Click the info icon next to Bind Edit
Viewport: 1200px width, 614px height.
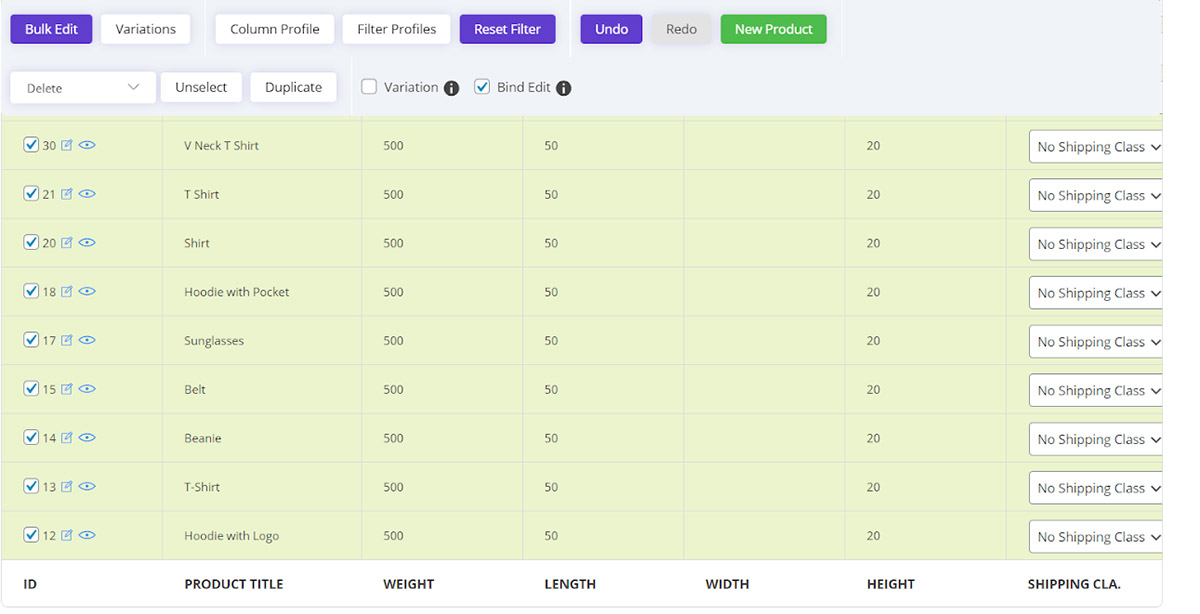tap(563, 87)
